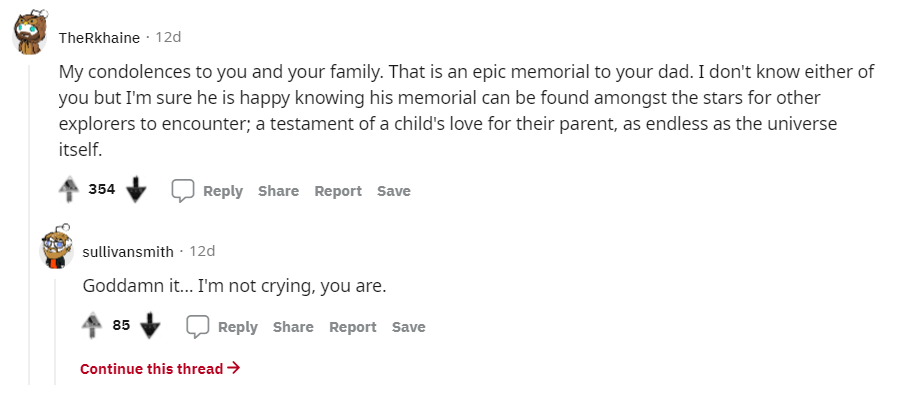The image size is (919, 397).
Task: Report TheRkhaine's comment
Action: click(x=338, y=191)
